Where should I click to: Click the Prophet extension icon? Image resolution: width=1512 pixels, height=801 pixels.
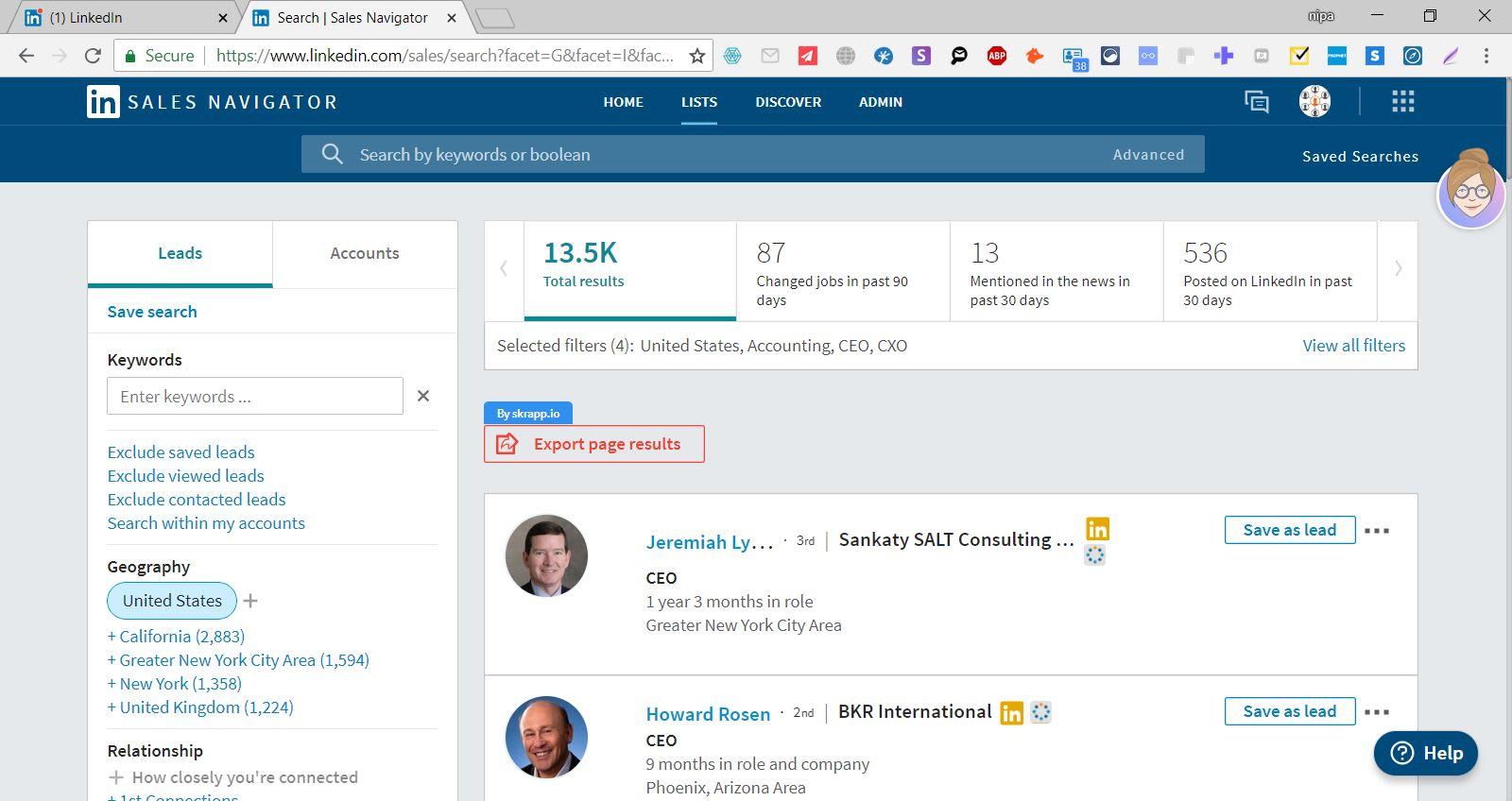(x=1337, y=56)
